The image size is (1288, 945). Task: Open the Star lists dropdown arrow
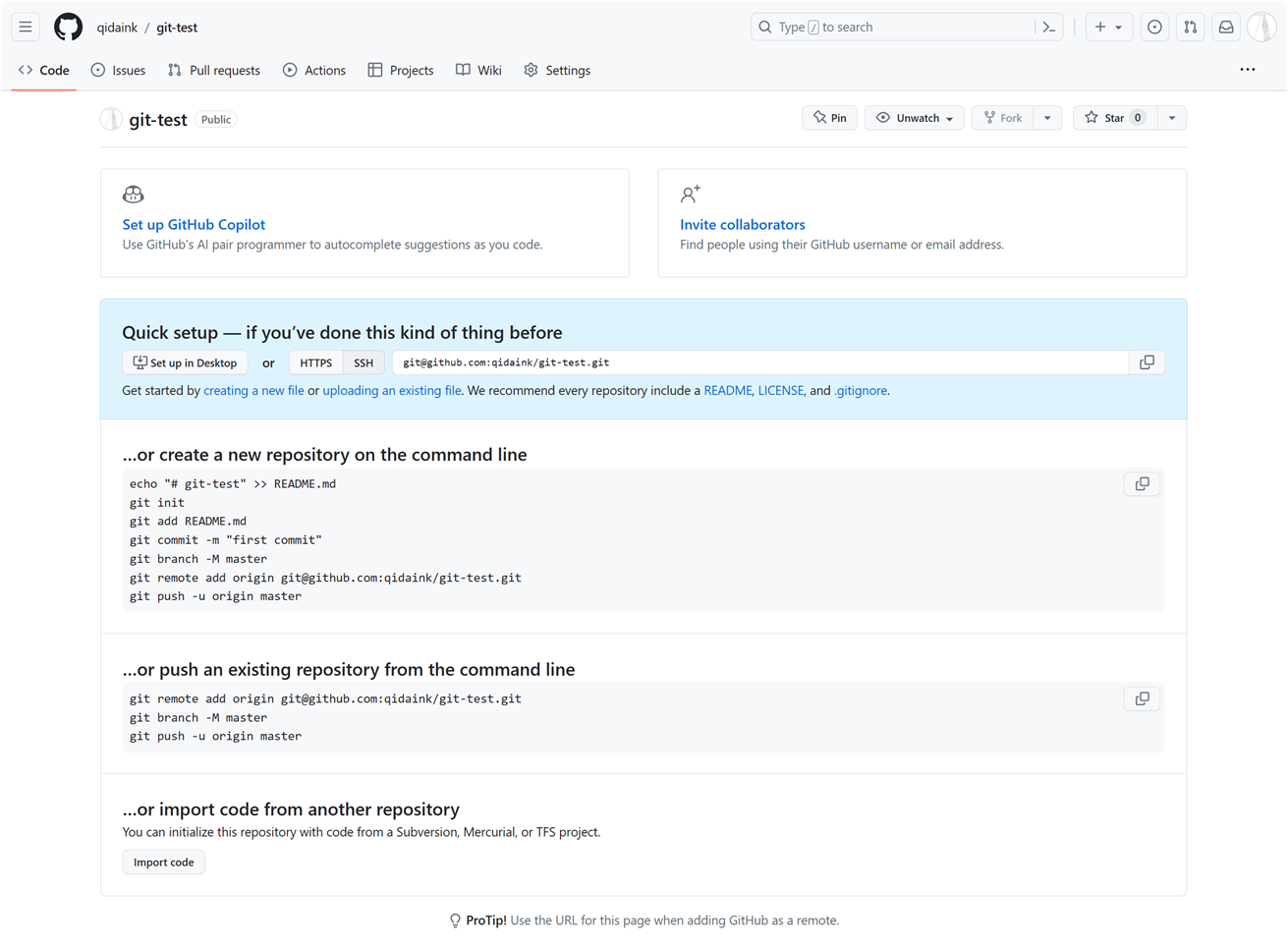pos(1171,118)
